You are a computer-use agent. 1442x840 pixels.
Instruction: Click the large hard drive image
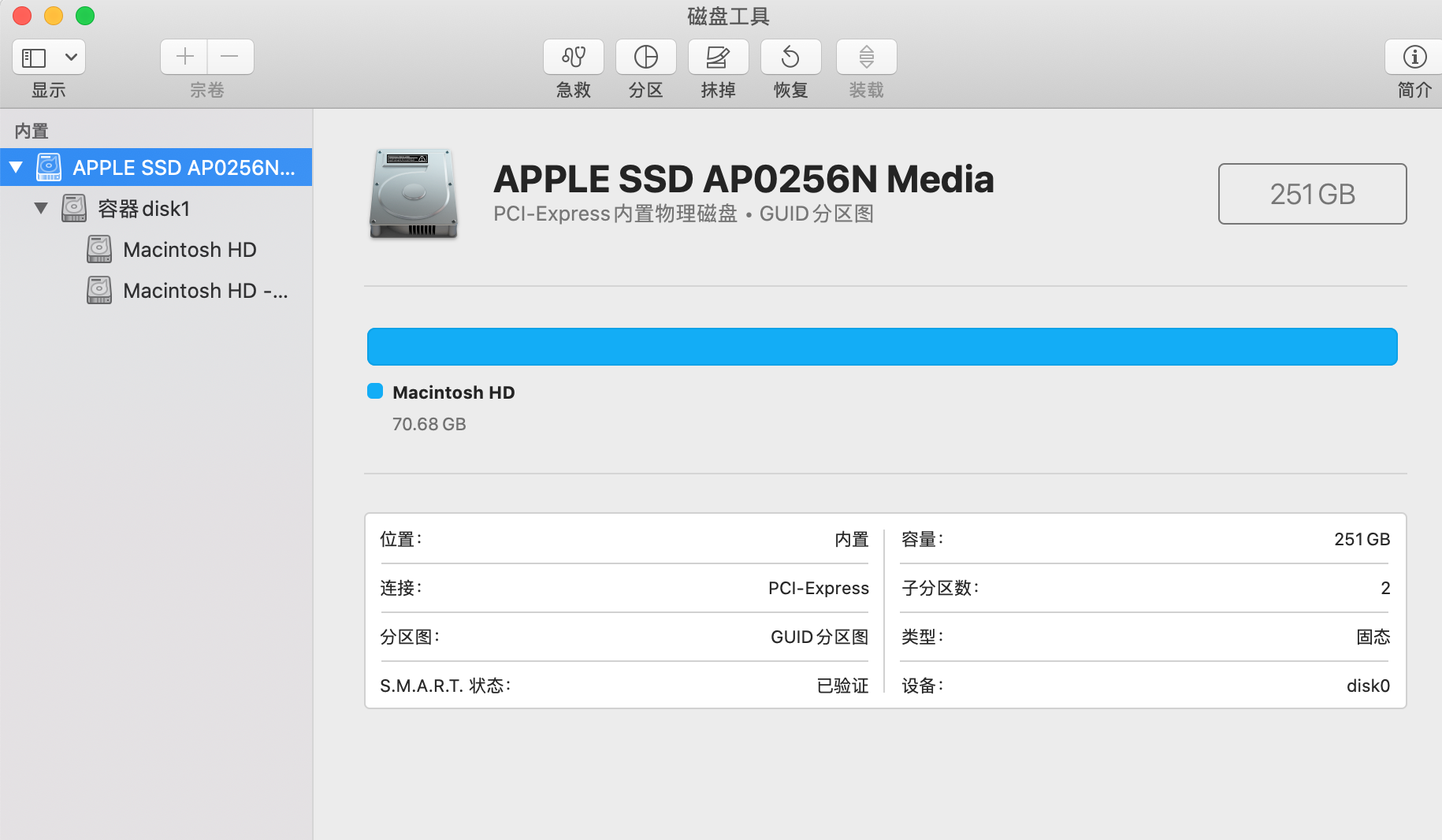(x=414, y=194)
